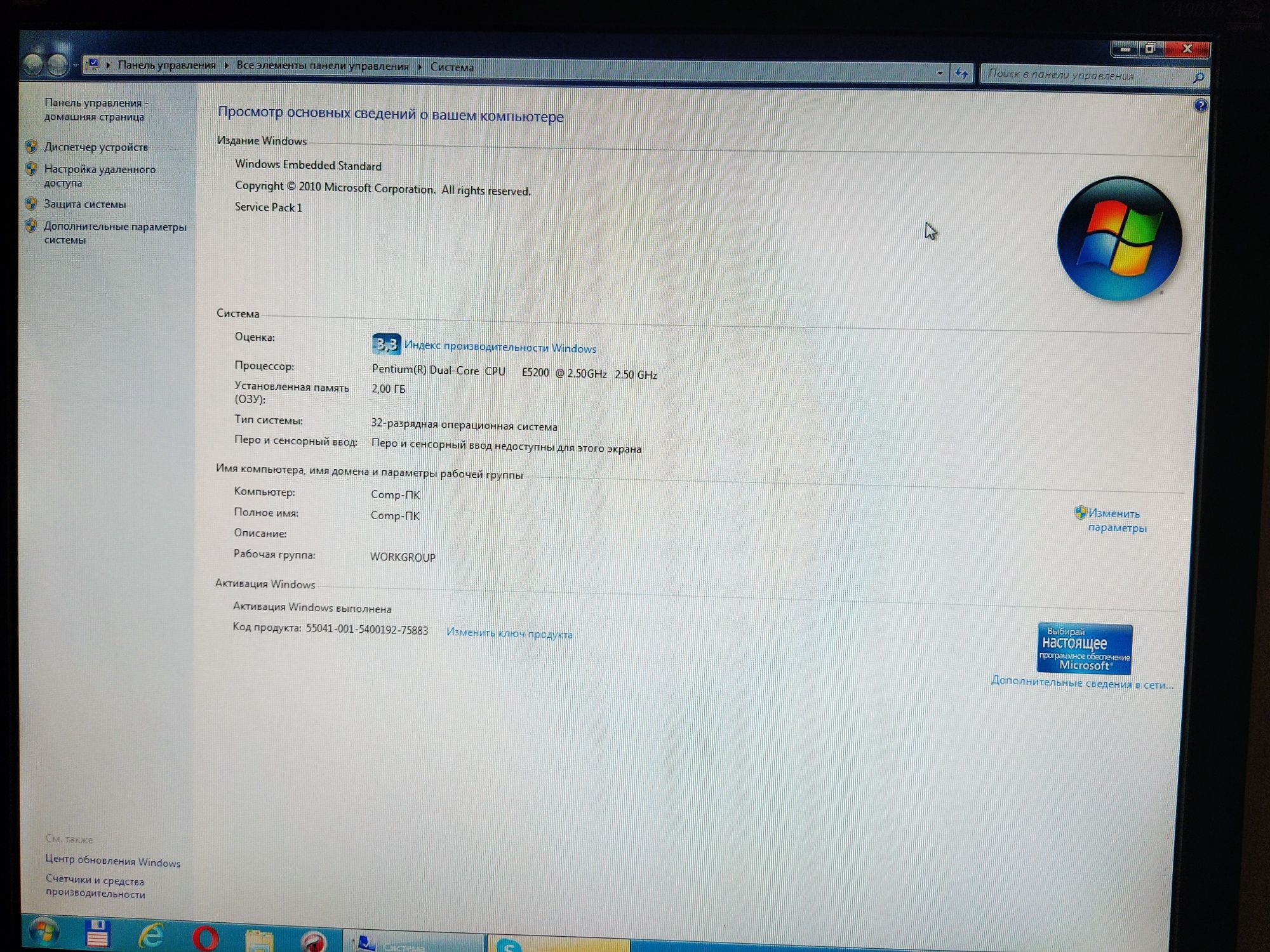
Task: Click the shield icon beside Дополнительные параметры системы
Action: point(30,226)
